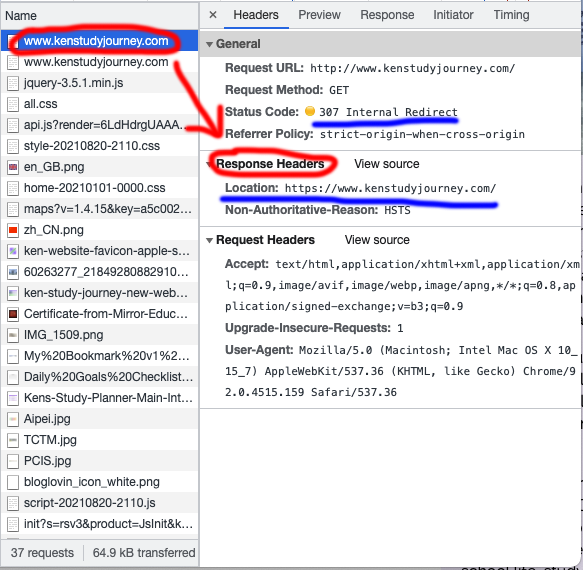
Task: Select the jquery-3.5.1.min.js request
Action: (99, 83)
